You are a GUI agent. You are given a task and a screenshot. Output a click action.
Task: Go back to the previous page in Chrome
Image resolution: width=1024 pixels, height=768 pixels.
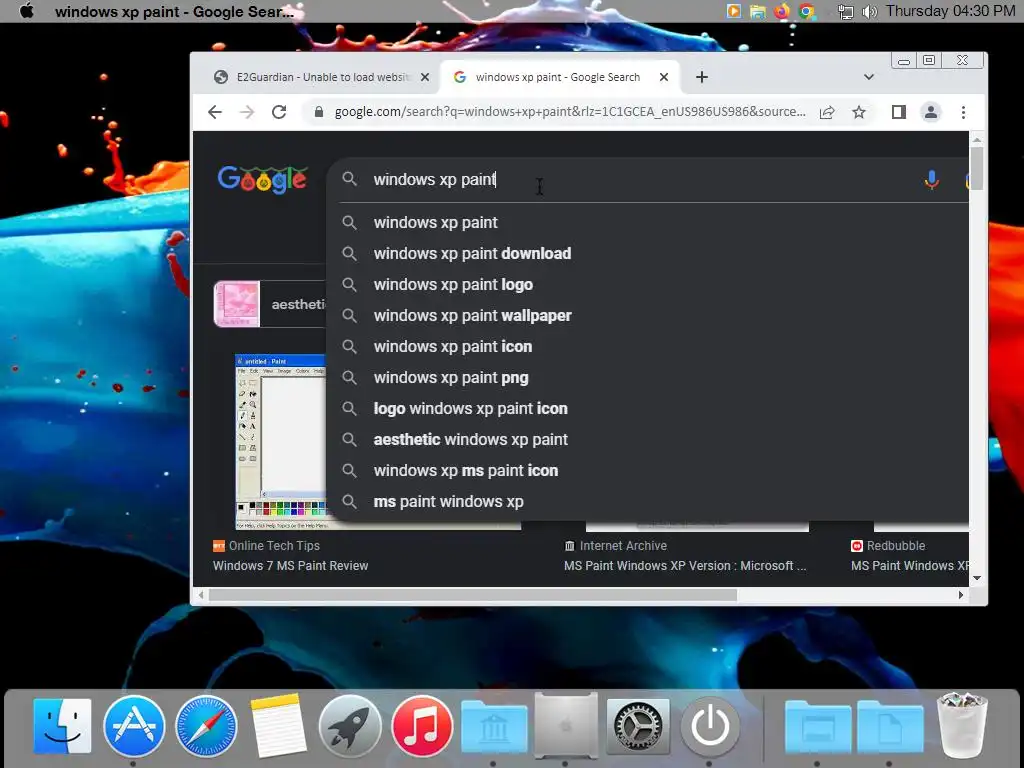click(x=215, y=112)
